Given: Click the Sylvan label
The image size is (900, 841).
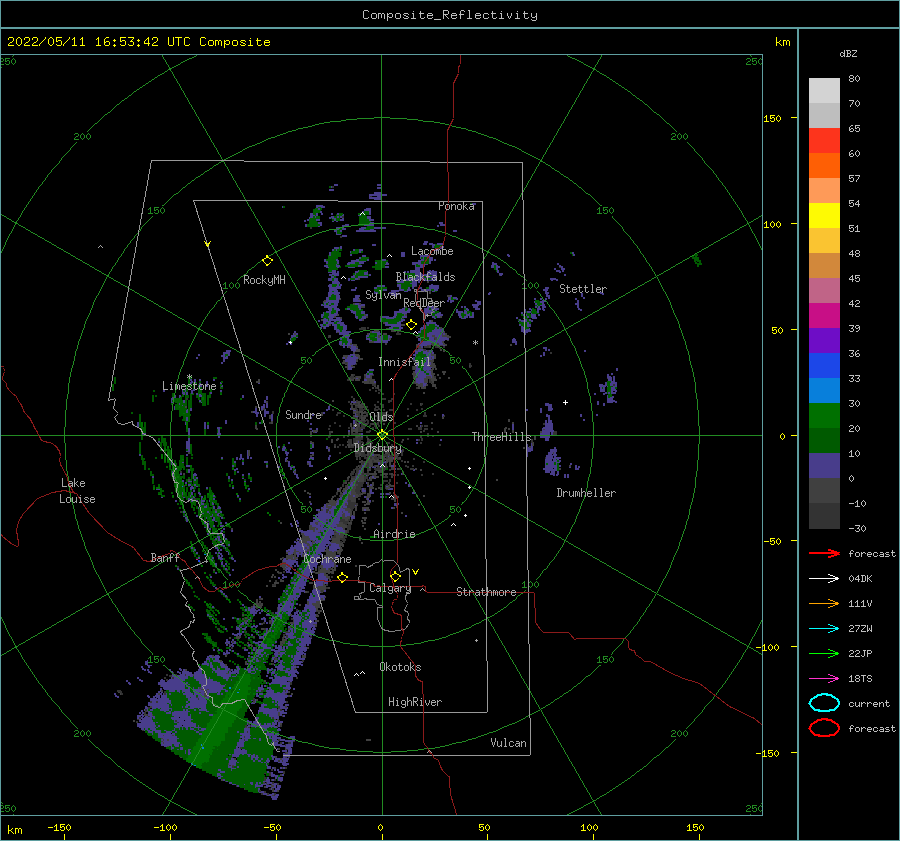Looking at the screenshot, I should 383,295.
